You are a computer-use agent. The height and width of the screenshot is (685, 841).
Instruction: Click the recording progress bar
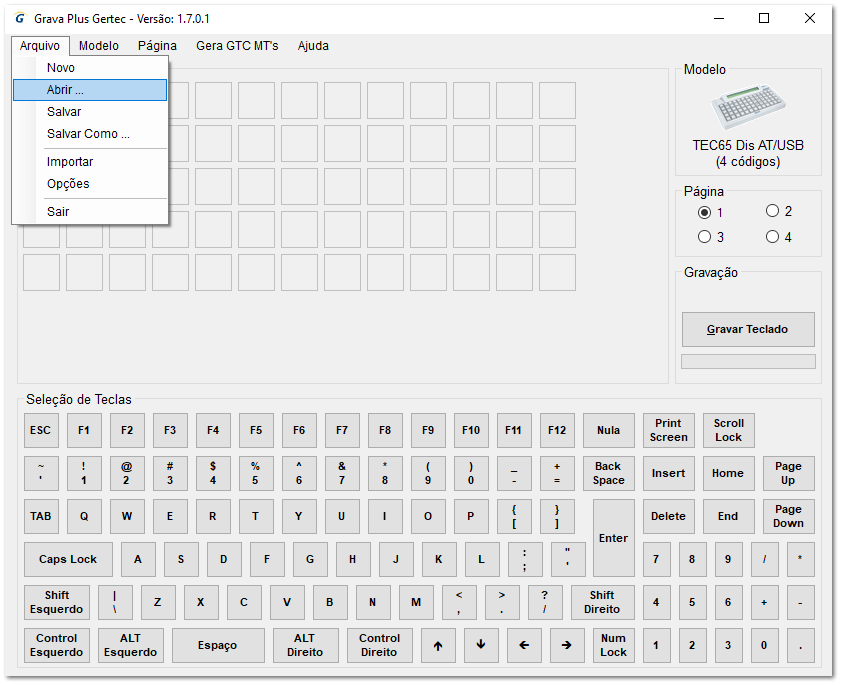coord(748,361)
